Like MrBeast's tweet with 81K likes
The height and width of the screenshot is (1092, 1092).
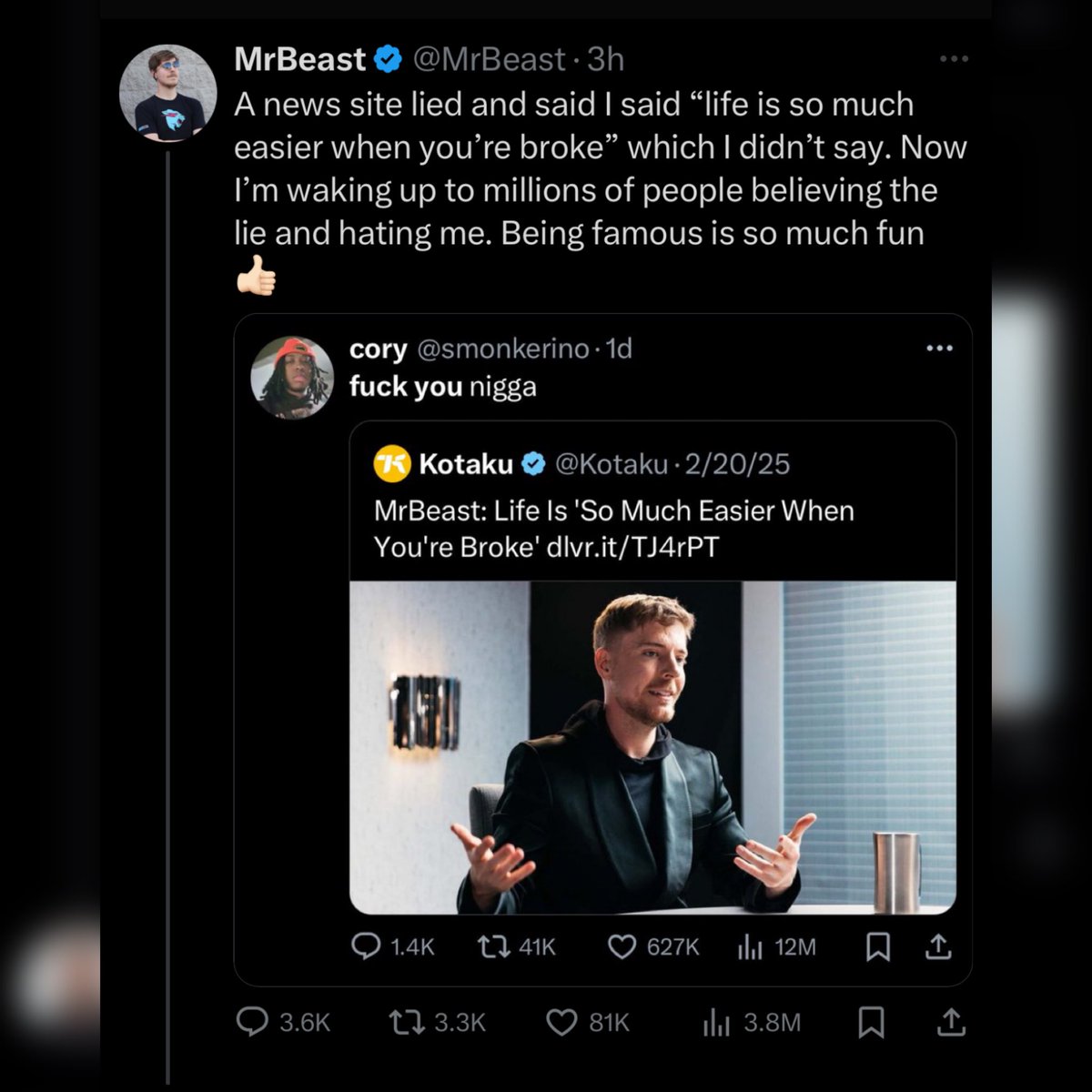click(x=561, y=1022)
